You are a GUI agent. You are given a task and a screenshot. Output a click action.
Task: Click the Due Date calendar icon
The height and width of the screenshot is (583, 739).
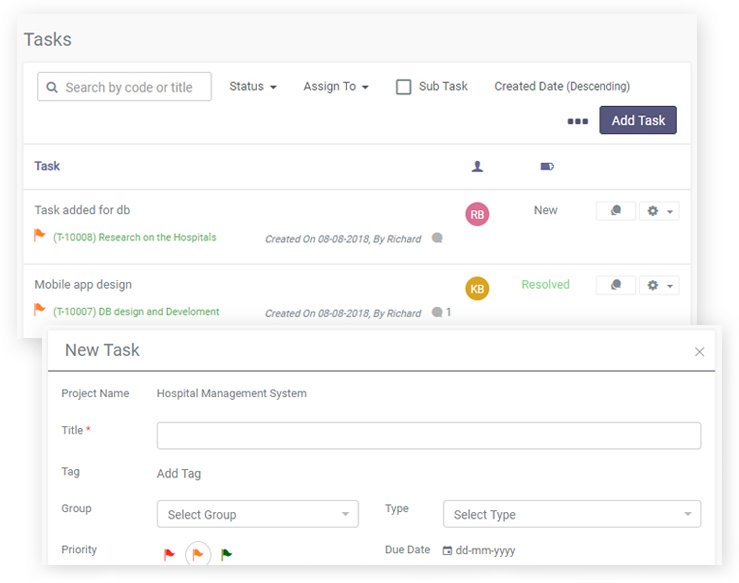tap(447, 551)
